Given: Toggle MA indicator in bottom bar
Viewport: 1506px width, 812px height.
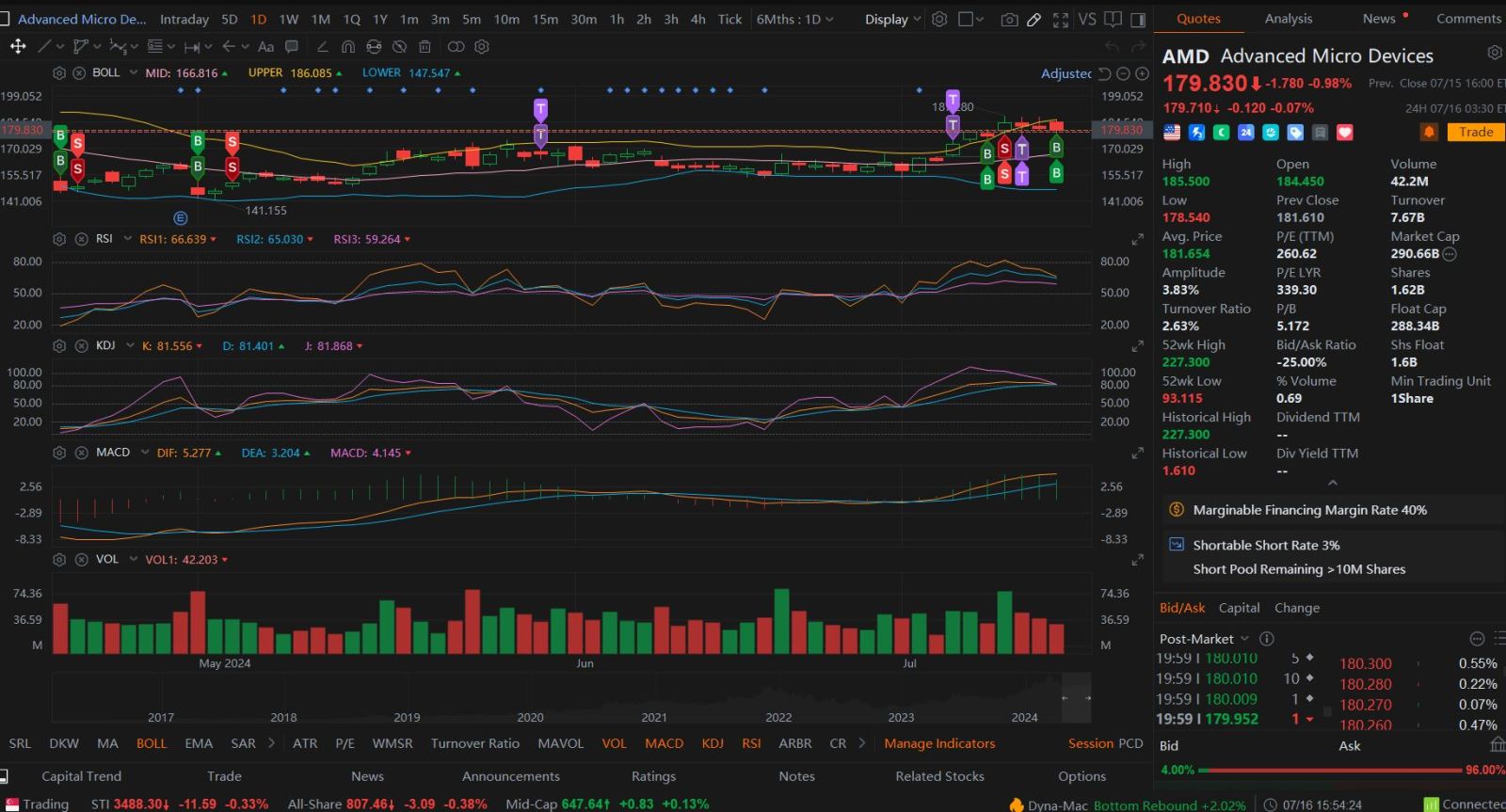Looking at the screenshot, I should point(107,743).
